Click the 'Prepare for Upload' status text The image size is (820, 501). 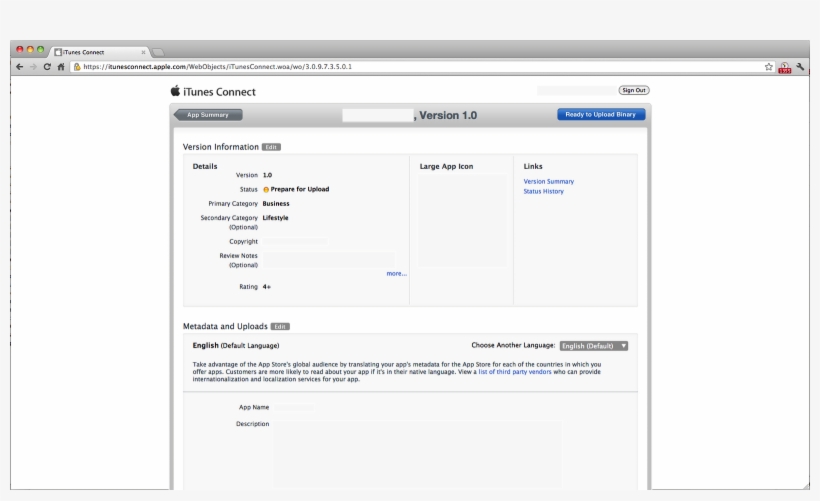pyautogui.click(x=300, y=189)
